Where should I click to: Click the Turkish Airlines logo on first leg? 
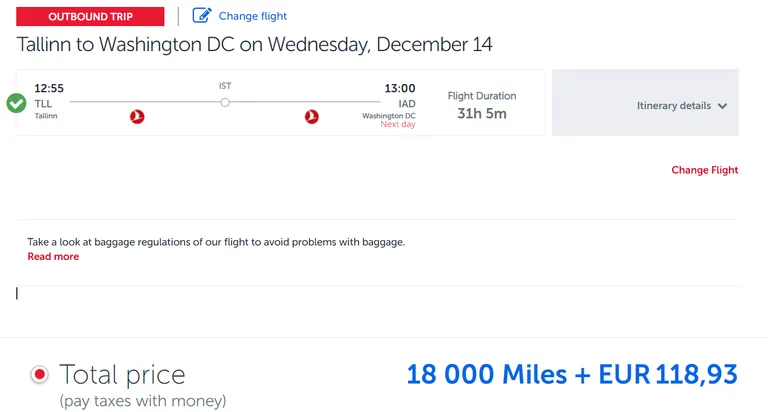(x=137, y=117)
